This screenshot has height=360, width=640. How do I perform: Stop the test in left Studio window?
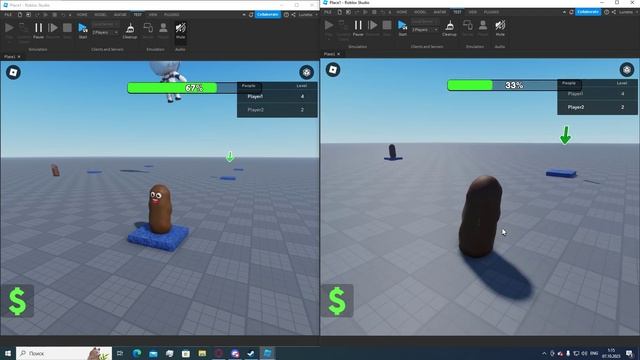67,30
